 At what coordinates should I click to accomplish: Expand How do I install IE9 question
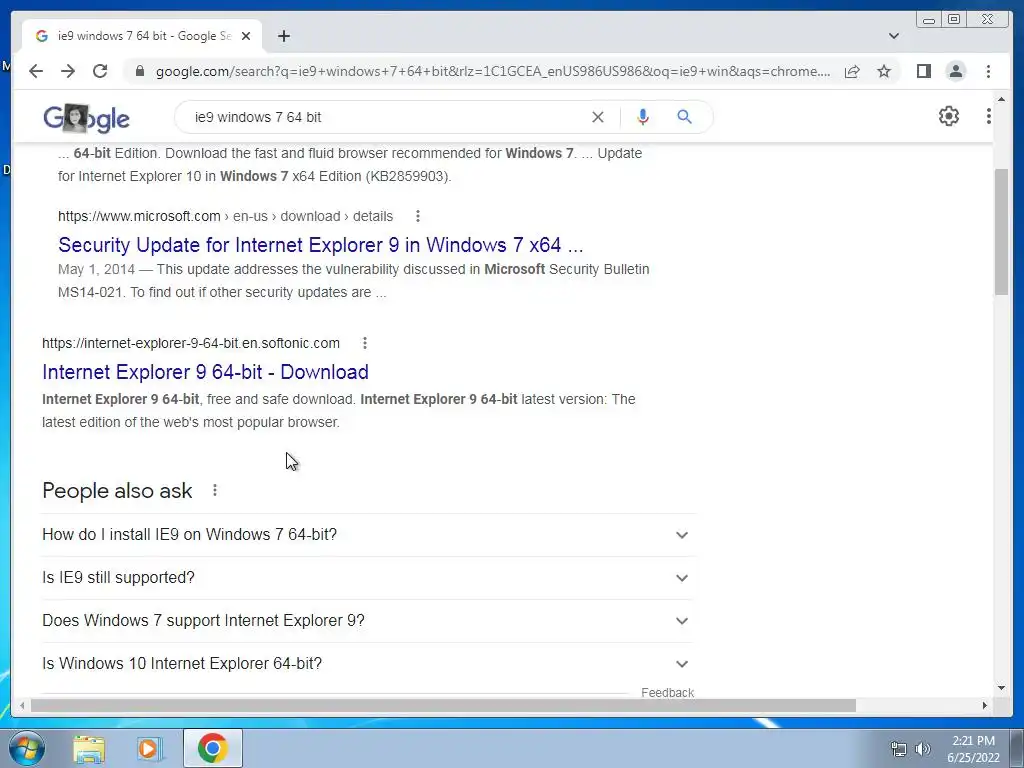point(366,535)
